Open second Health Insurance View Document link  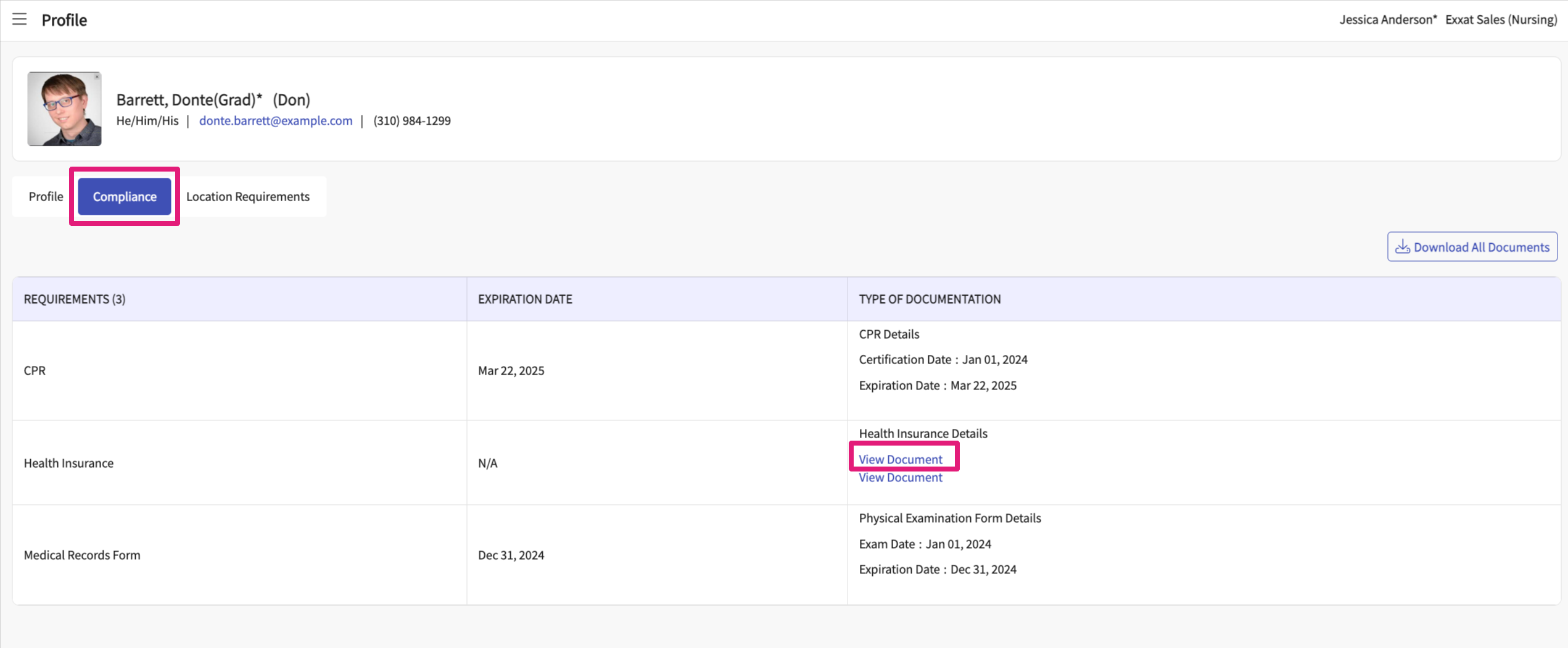[900, 478]
